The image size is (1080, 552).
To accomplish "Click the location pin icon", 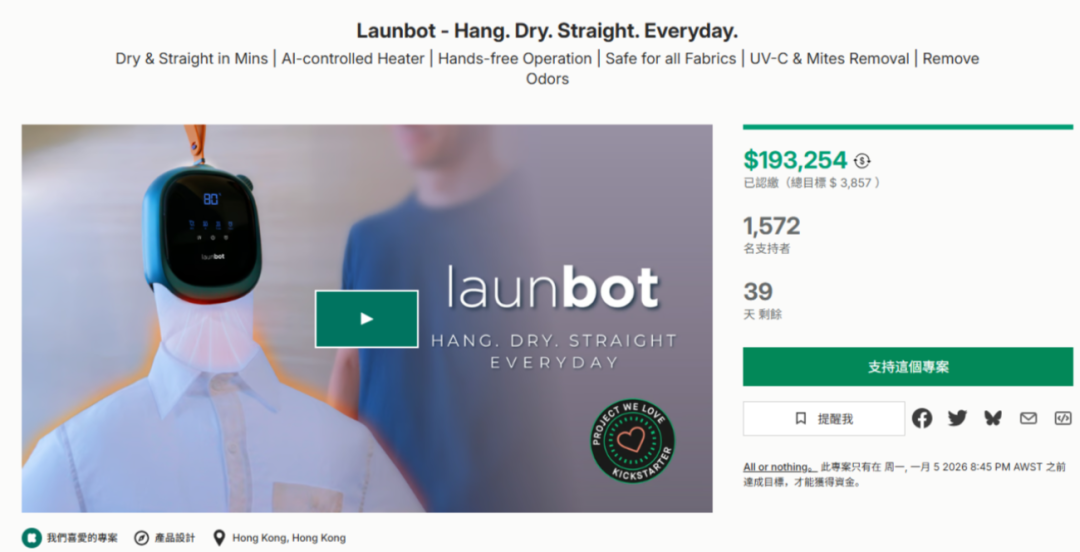I will 219,538.
